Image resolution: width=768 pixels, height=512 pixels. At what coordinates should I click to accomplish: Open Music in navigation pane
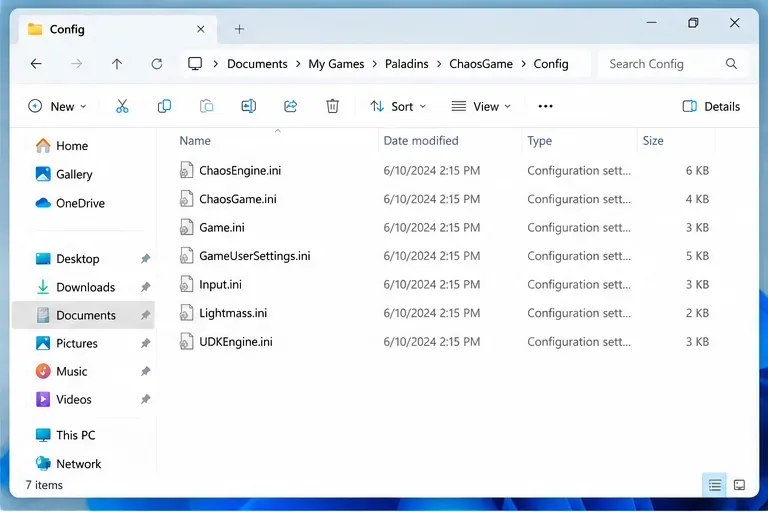click(x=72, y=371)
